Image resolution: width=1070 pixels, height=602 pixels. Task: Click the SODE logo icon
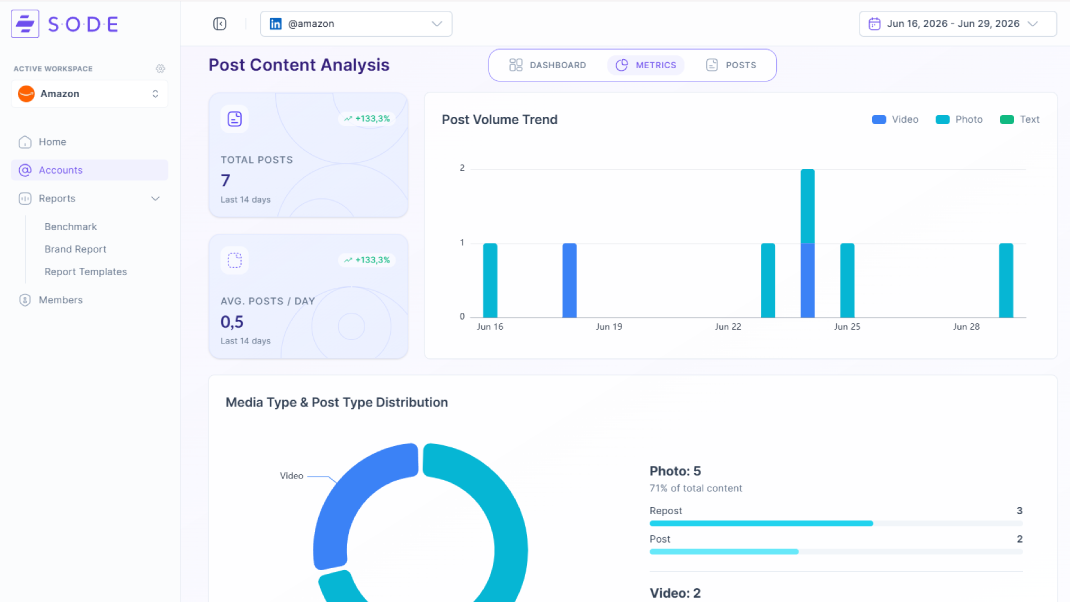pyautogui.click(x=25, y=24)
